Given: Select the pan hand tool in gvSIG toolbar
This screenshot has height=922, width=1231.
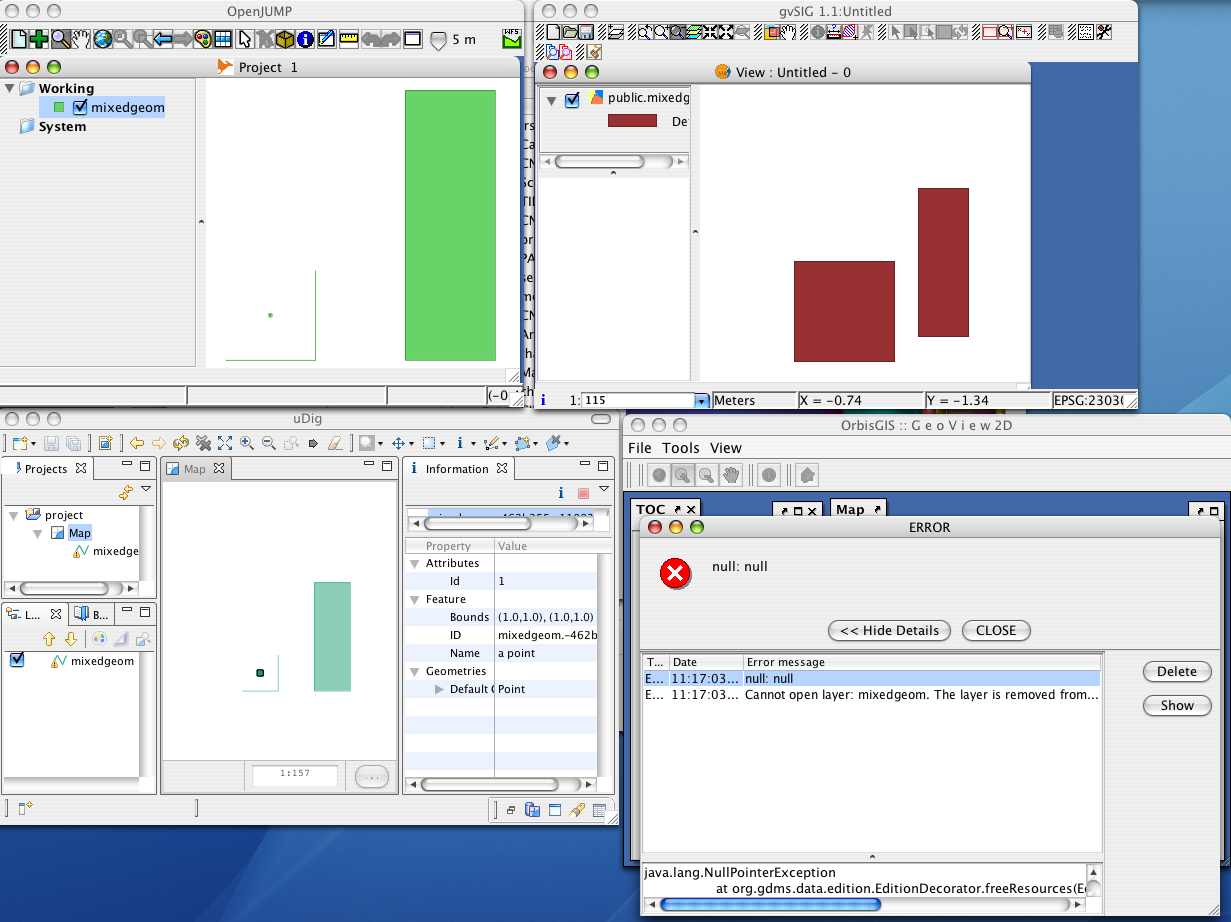Looking at the screenshot, I should (x=788, y=32).
